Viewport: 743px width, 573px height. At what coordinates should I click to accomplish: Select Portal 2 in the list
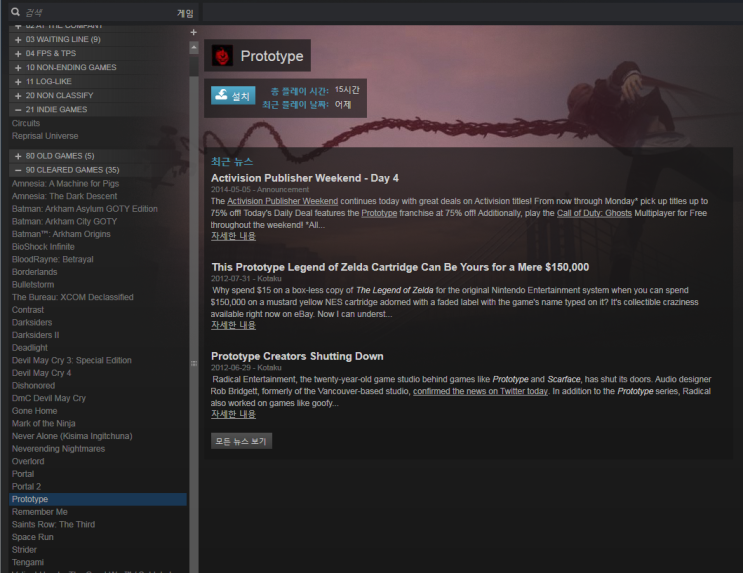(26, 487)
